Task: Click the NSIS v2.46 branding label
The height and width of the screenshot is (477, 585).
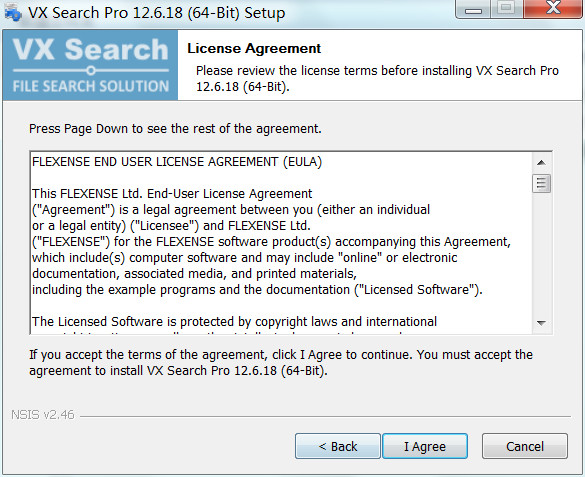Action: (x=43, y=415)
